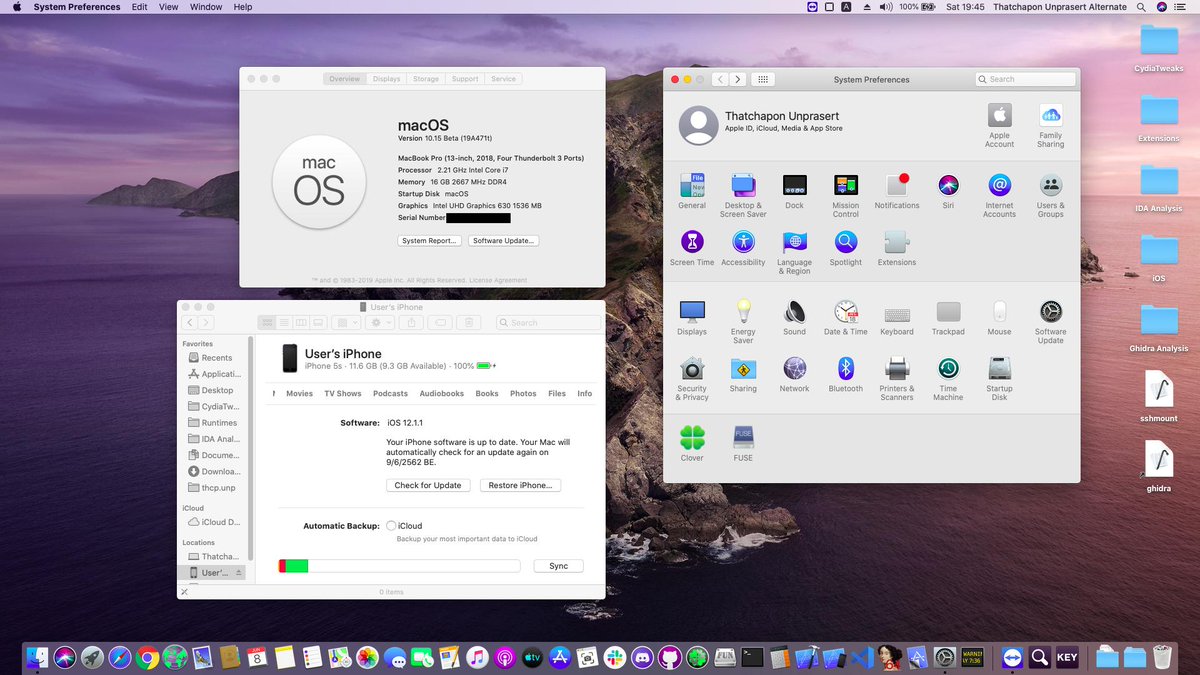Open the Clover preference pane
The width and height of the screenshot is (1200, 675).
click(x=692, y=436)
